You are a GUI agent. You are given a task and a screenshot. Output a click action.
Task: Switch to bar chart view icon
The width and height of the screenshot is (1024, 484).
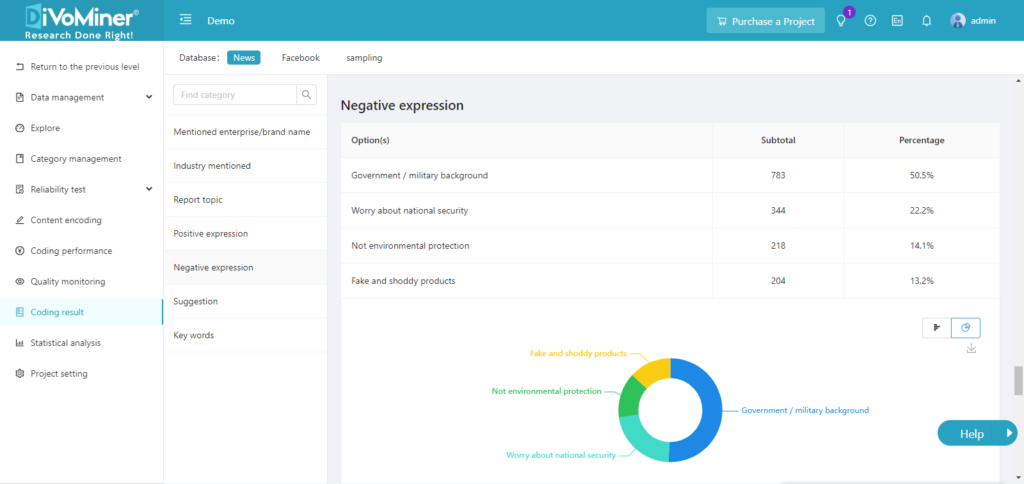click(x=937, y=328)
